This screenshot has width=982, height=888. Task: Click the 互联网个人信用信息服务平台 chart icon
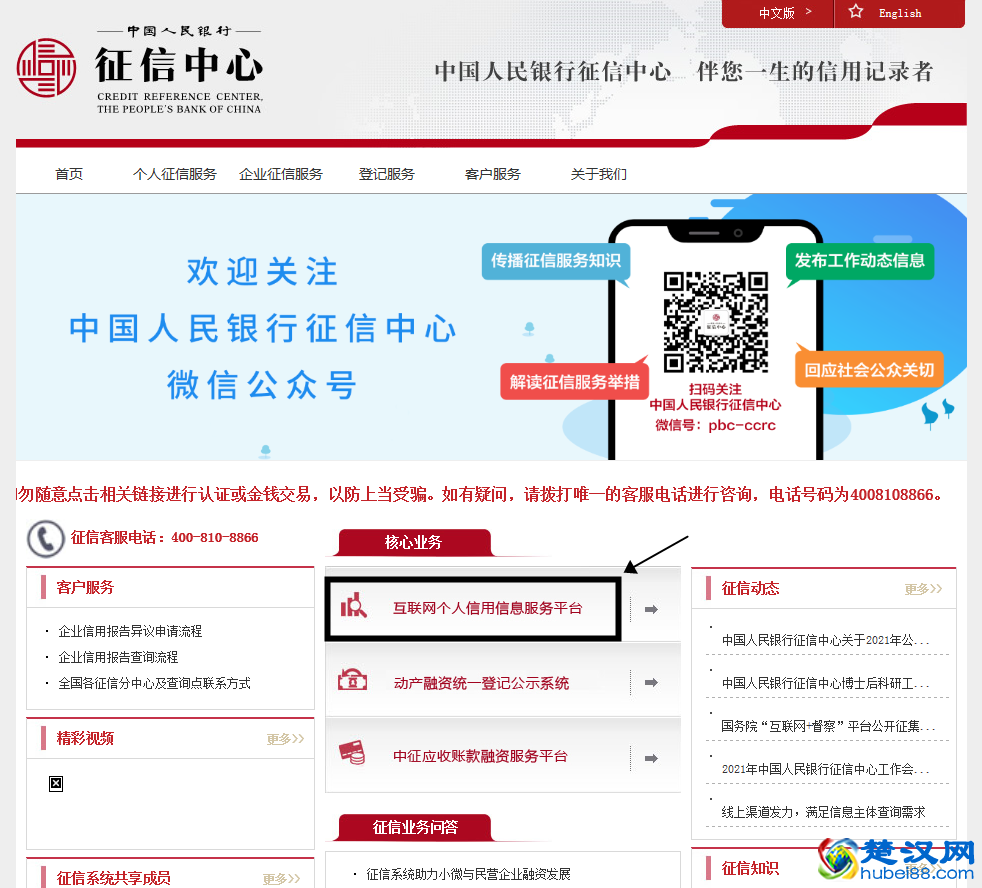pyautogui.click(x=353, y=605)
